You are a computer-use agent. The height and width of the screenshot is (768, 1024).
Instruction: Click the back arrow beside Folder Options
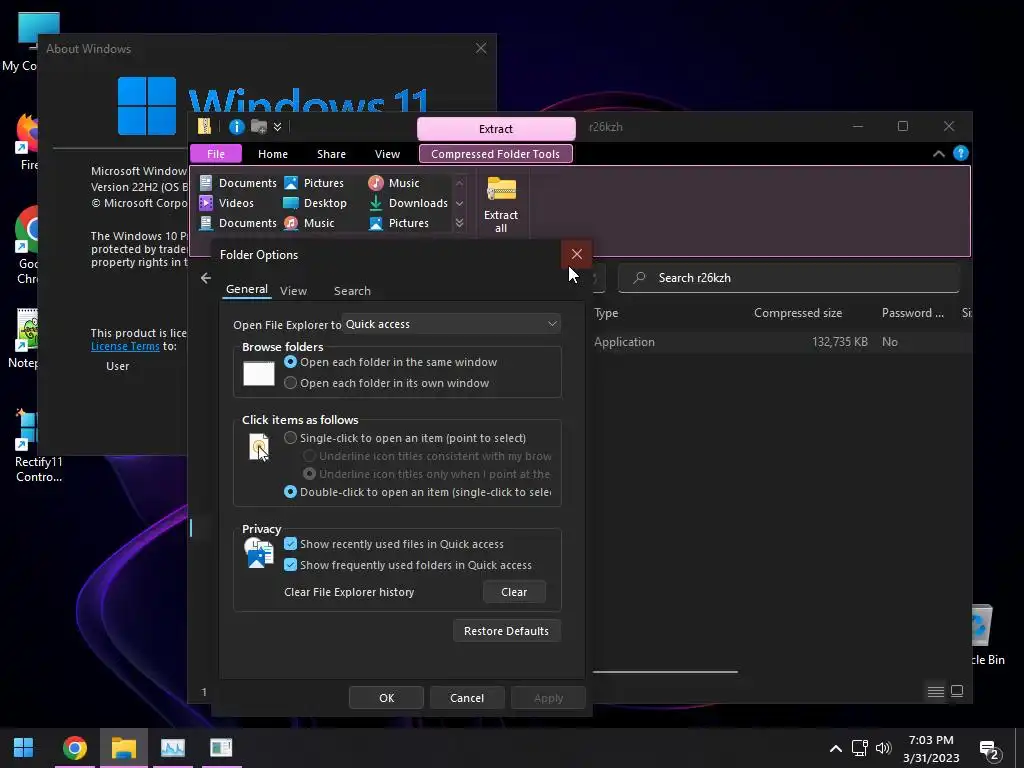pyautogui.click(x=206, y=278)
